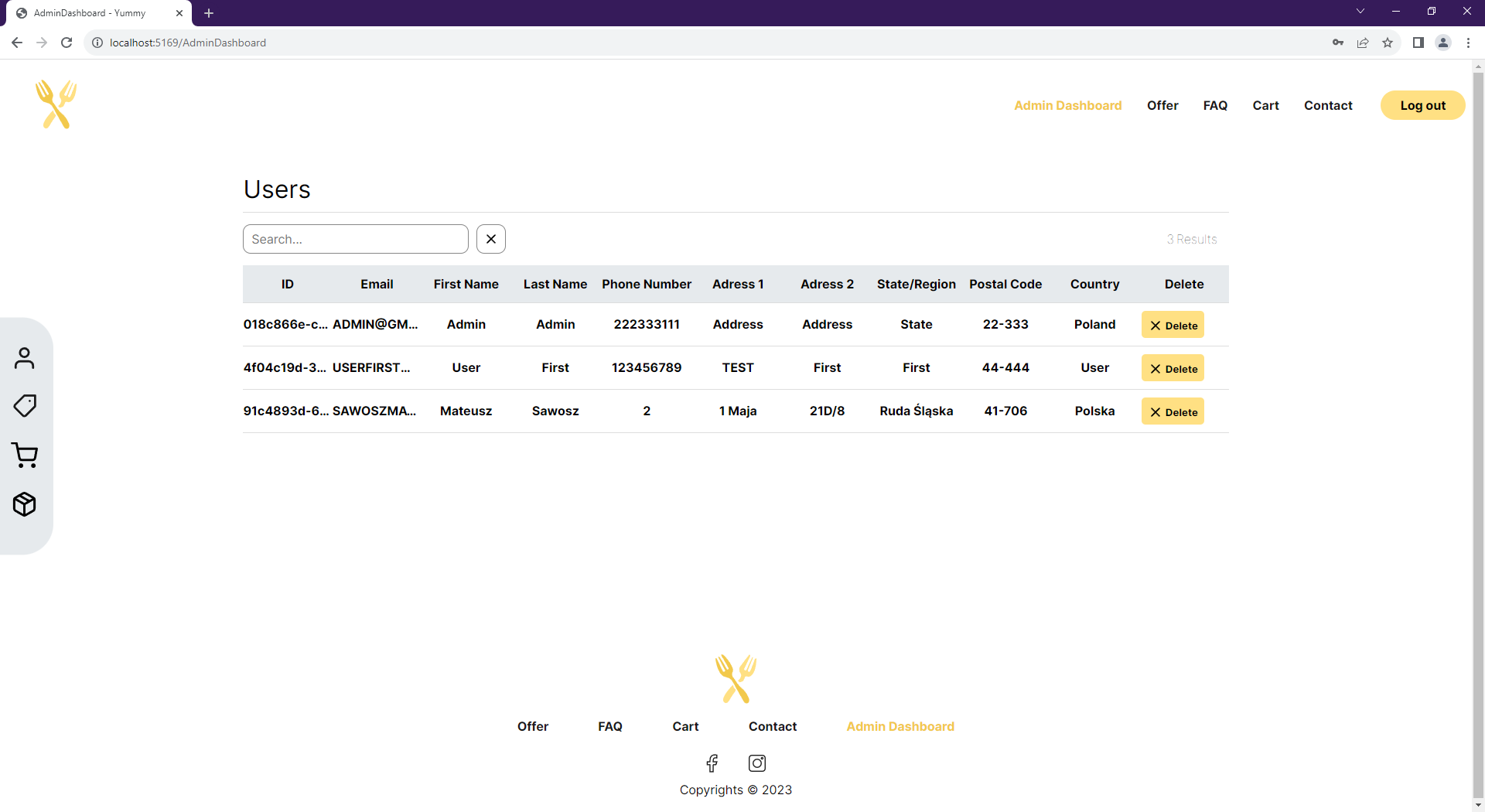The height and width of the screenshot is (812, 1485).
Task: Open the tab search chevron in the title bar
Action: [1360, 11]
